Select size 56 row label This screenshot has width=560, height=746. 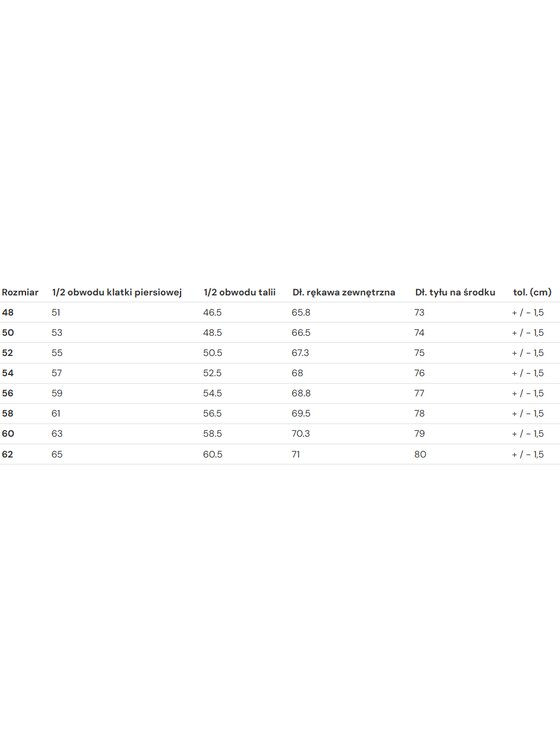tap(8, 393)
